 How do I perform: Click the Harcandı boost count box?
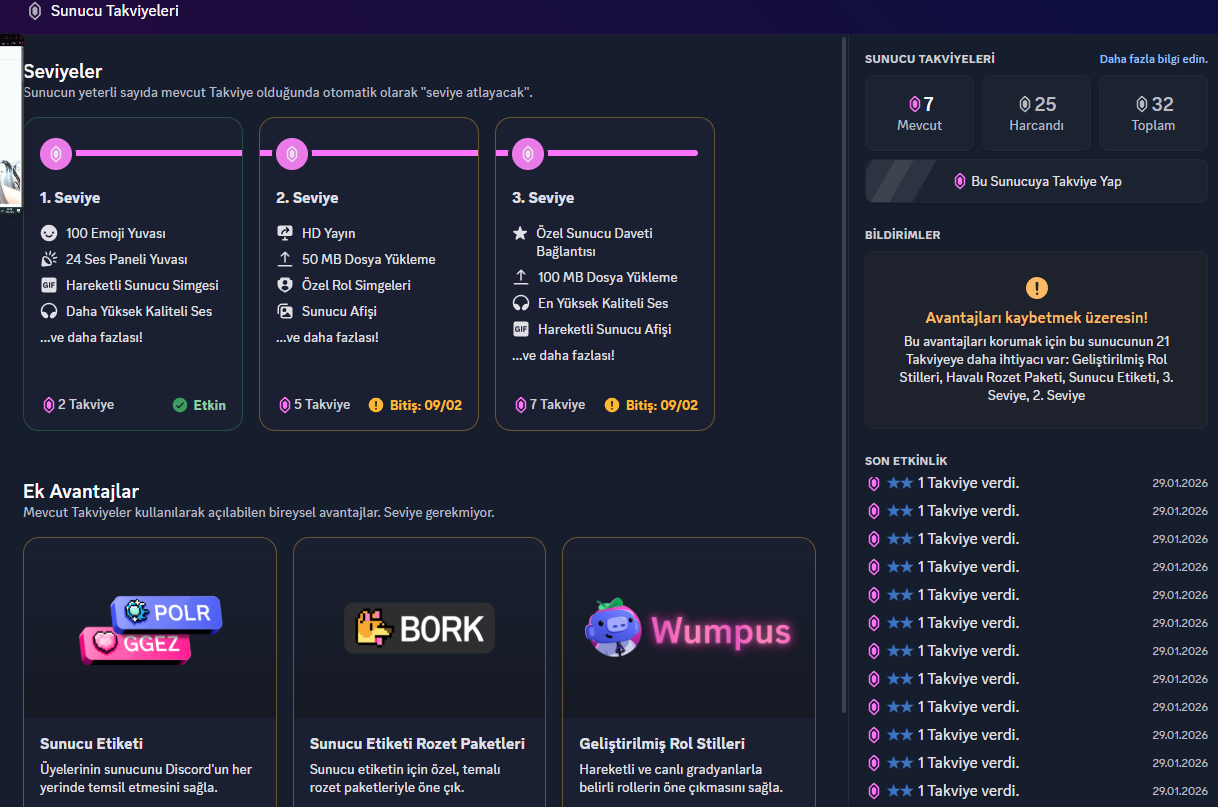[1036, 113]
